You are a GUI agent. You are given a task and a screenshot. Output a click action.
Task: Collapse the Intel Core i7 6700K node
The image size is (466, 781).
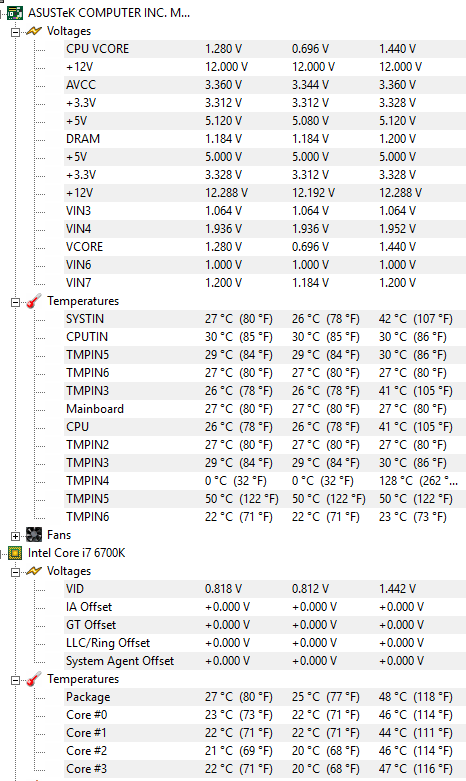click(1, 554)
